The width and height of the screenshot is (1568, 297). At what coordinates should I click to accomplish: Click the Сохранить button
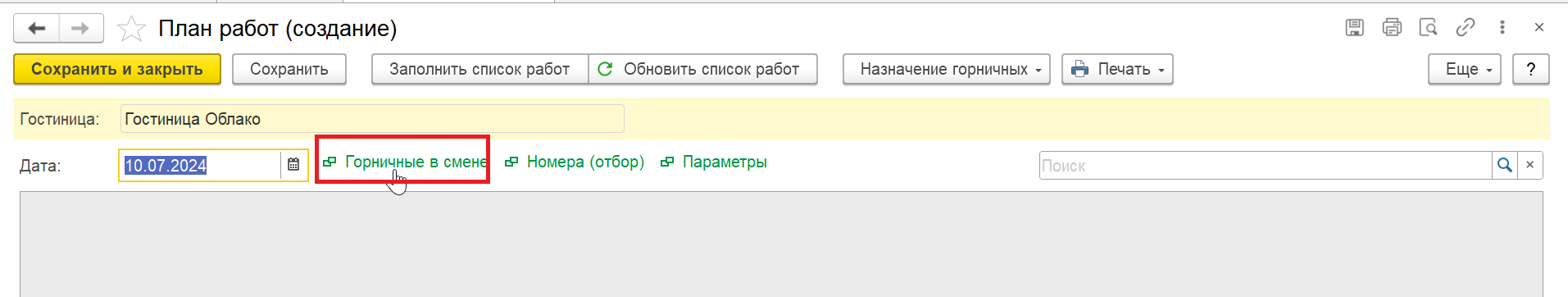click(289, 70)
